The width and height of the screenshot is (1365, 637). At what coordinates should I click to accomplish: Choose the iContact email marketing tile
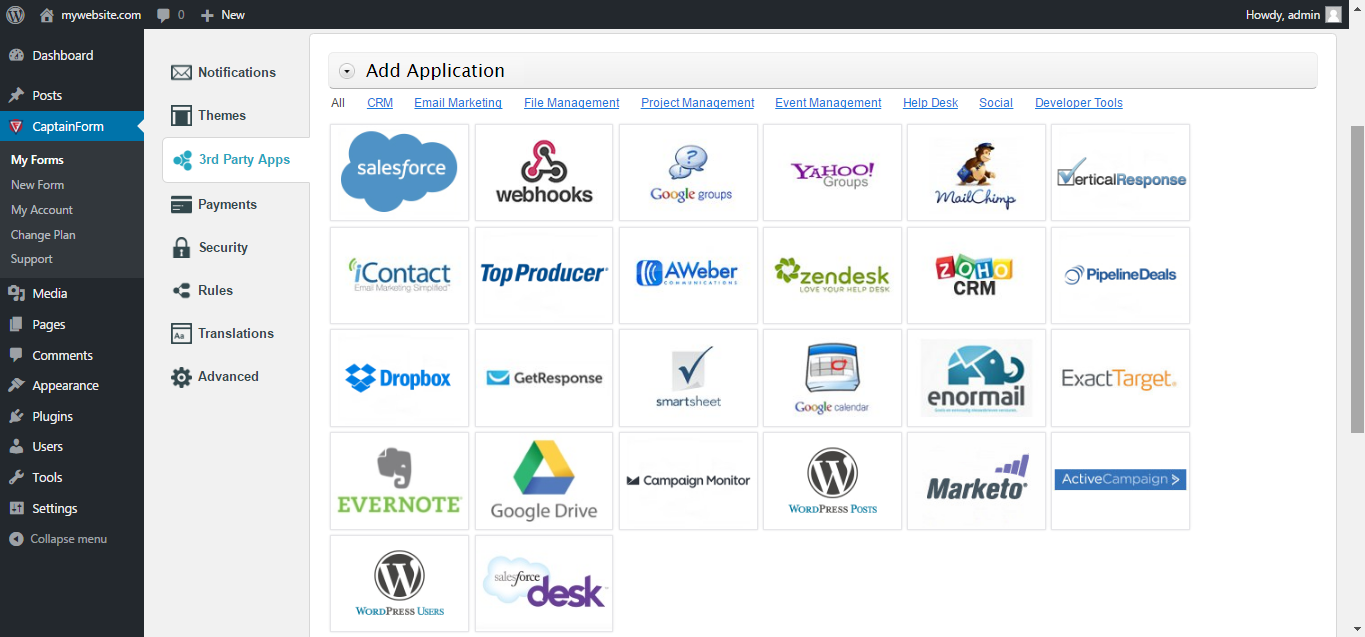pos(399,275)
